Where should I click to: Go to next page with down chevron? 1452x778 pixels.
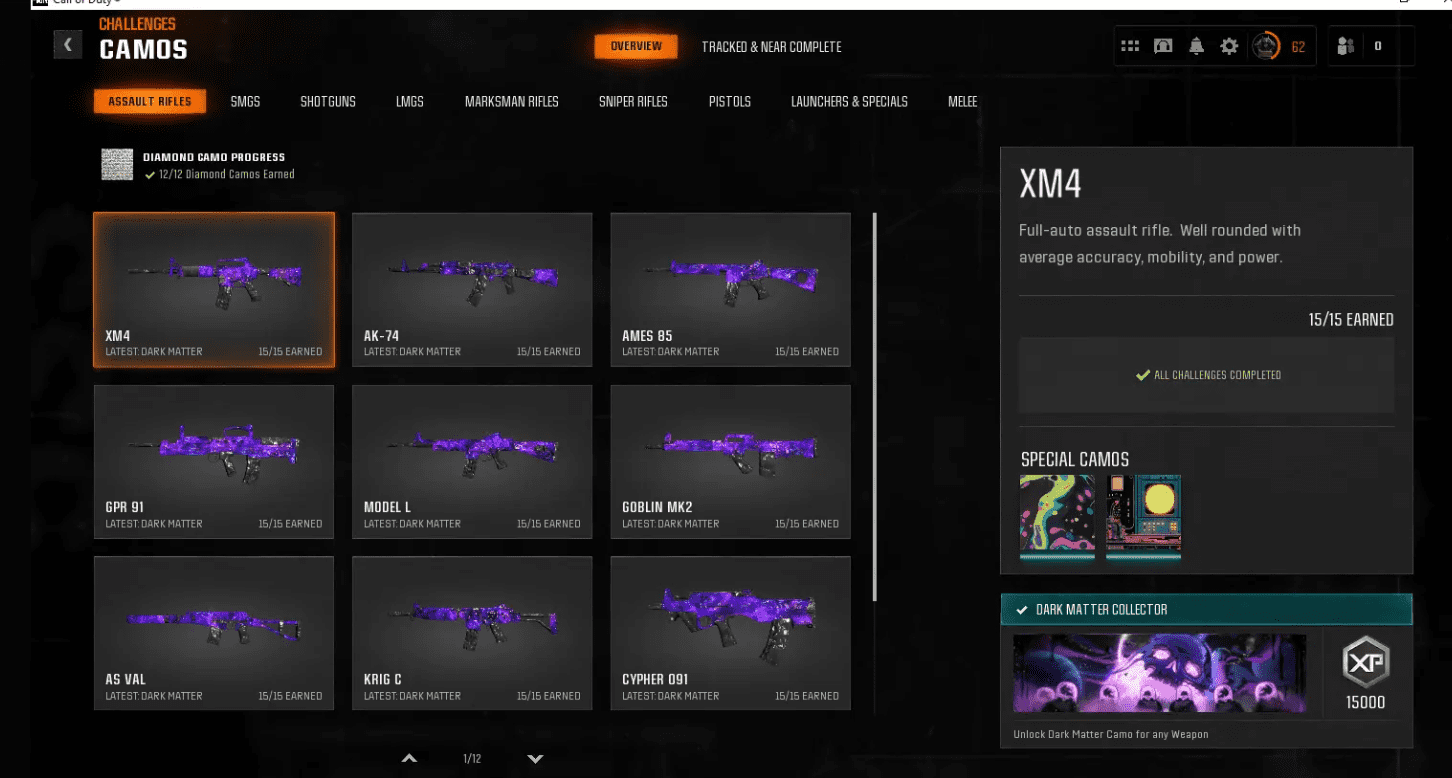click(535, 759)
